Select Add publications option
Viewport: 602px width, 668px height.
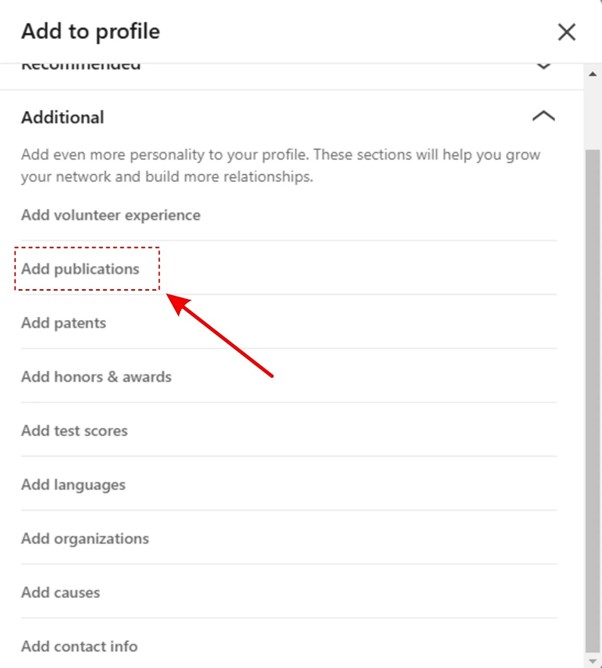[x=80, y=269]
